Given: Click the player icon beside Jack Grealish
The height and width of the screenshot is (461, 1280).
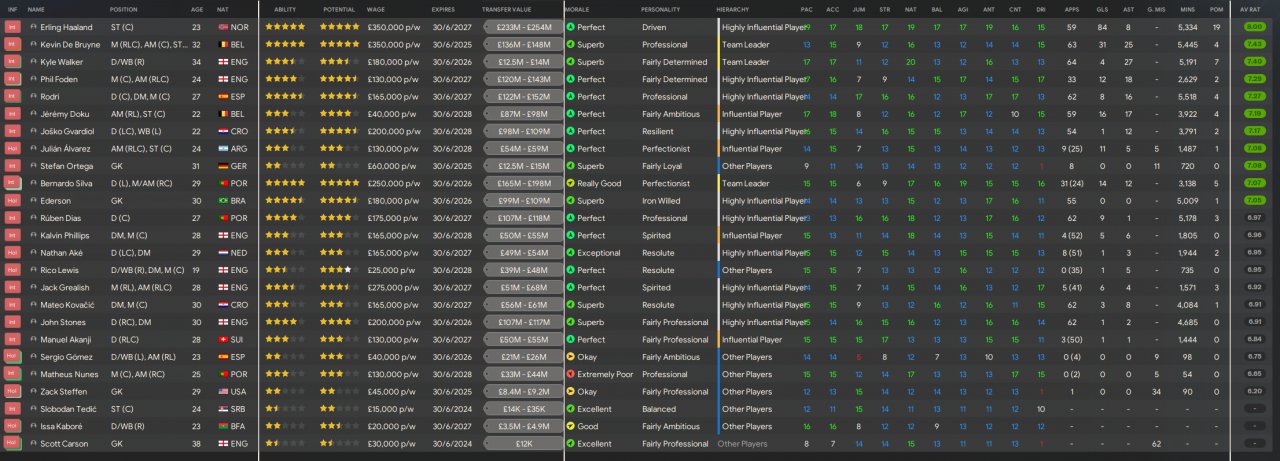Looking at the screenshot, I should pyautogui.click(x=33, y=288).
